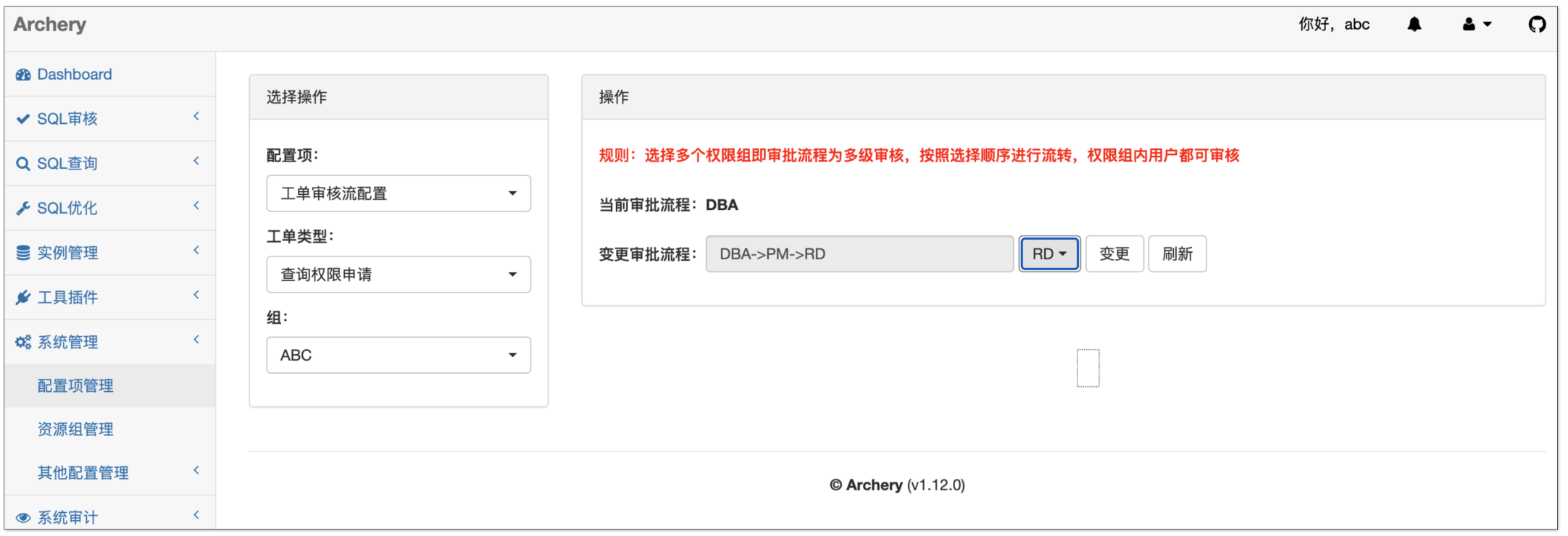The image size is (1568, 536).
Task: Click the SQL查询 magnifier icon
Action: [x=23, y=164]
